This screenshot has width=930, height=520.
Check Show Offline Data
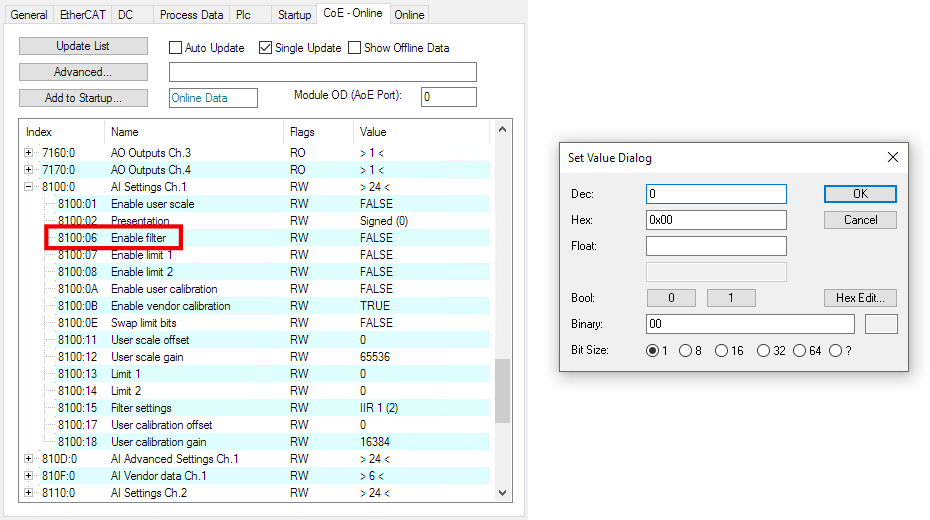(x=354, y=47)
